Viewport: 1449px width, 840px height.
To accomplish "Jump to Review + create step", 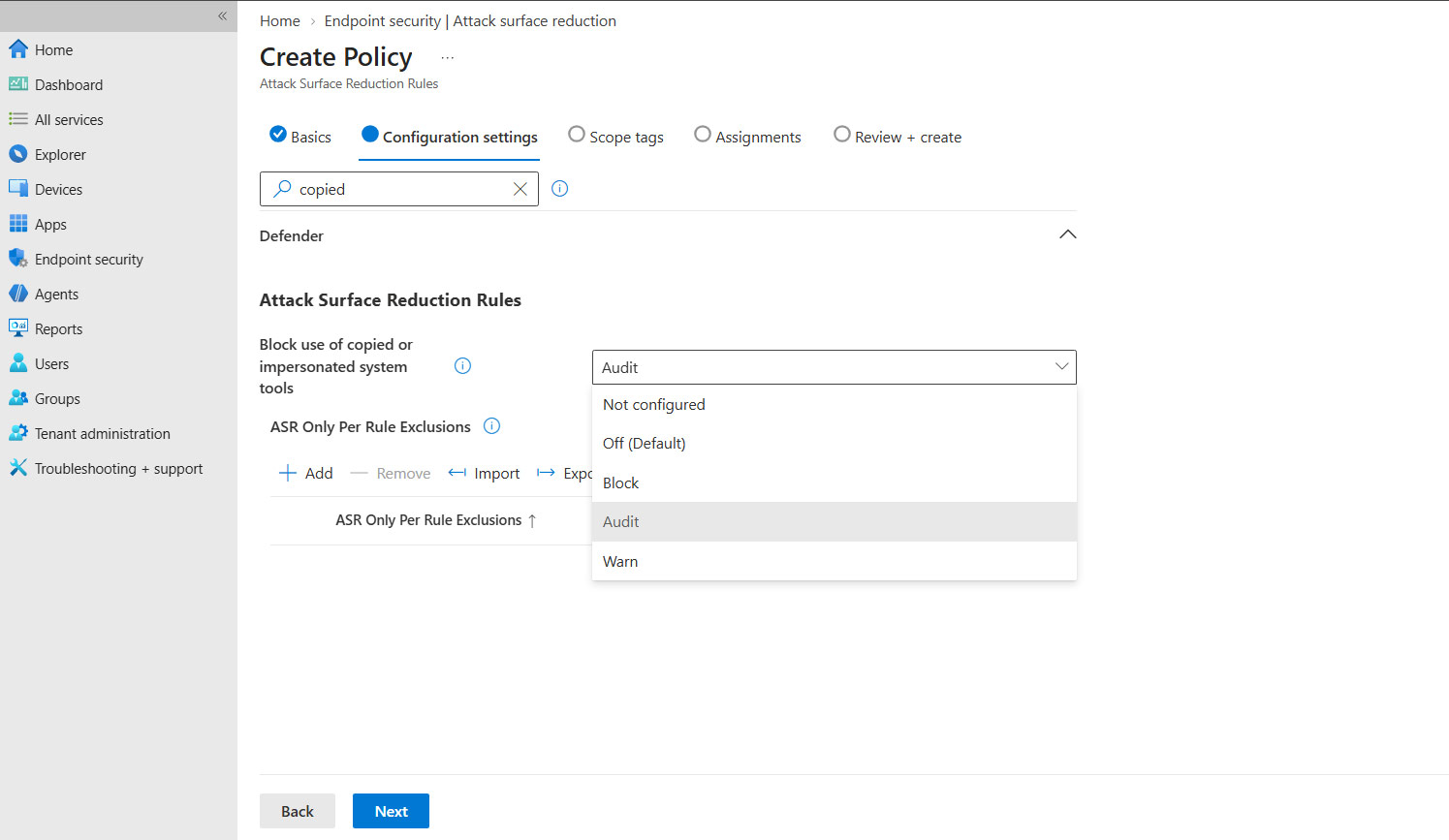I will click(898, 137).
